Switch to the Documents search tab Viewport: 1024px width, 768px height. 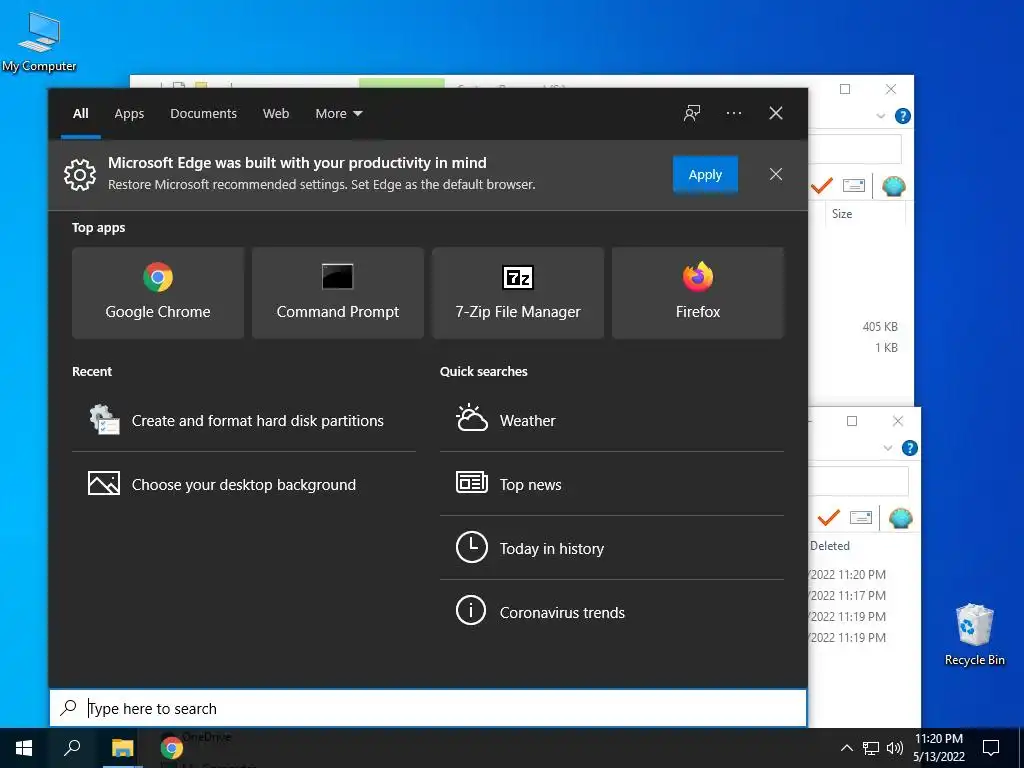pos(203,114)
